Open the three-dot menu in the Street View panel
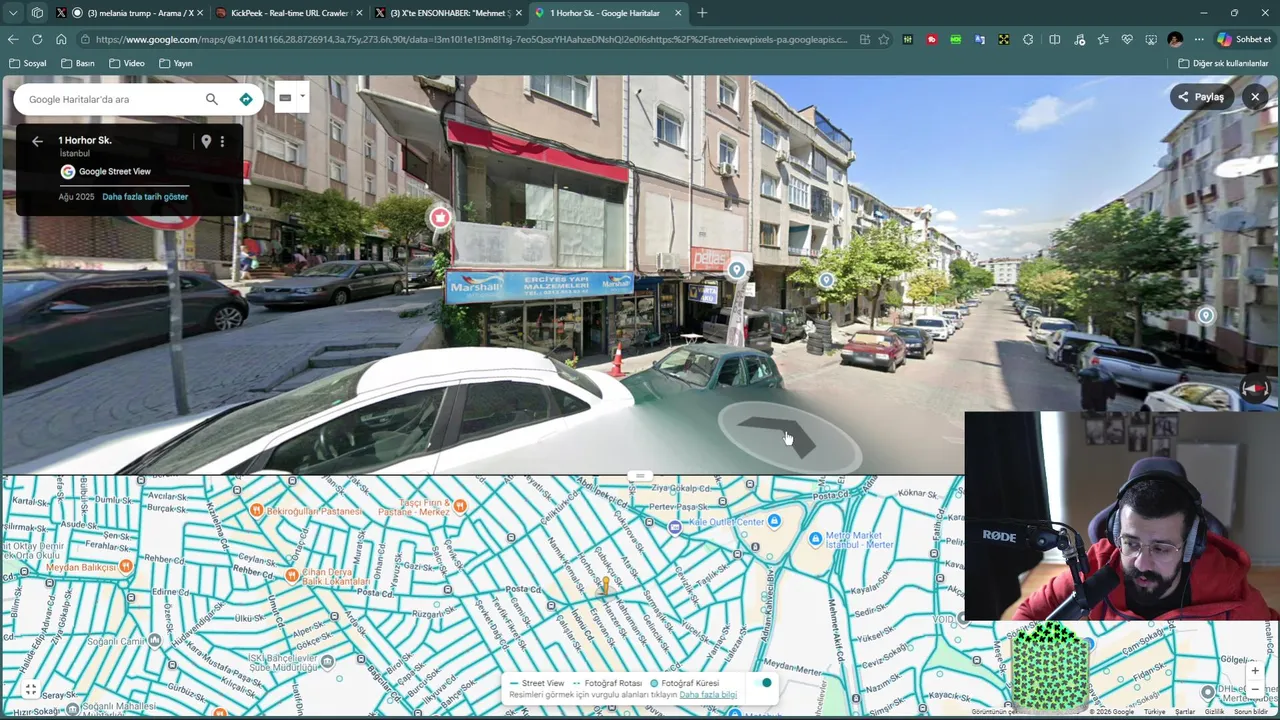 [x=222, y=141]
